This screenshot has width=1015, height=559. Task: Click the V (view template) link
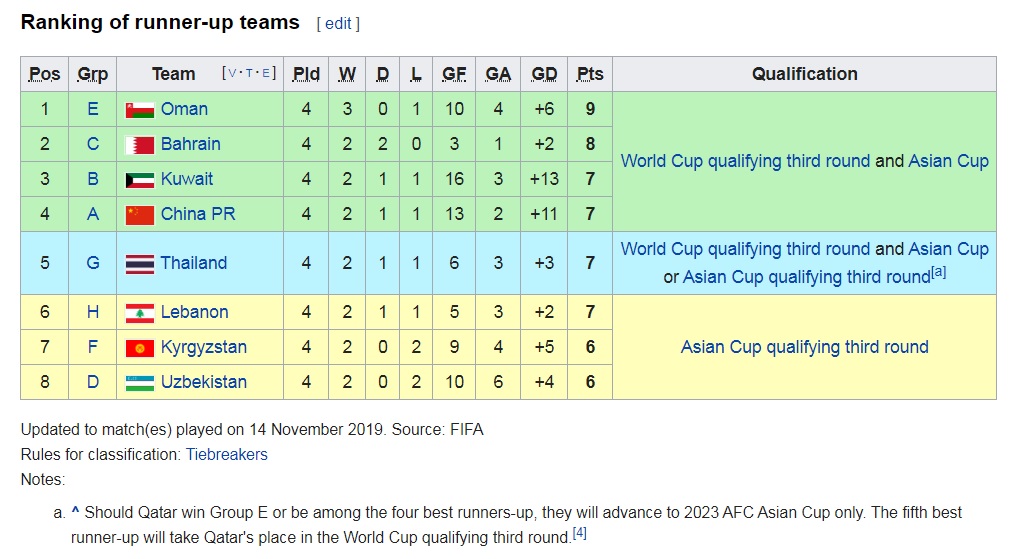tap(232, 73)
